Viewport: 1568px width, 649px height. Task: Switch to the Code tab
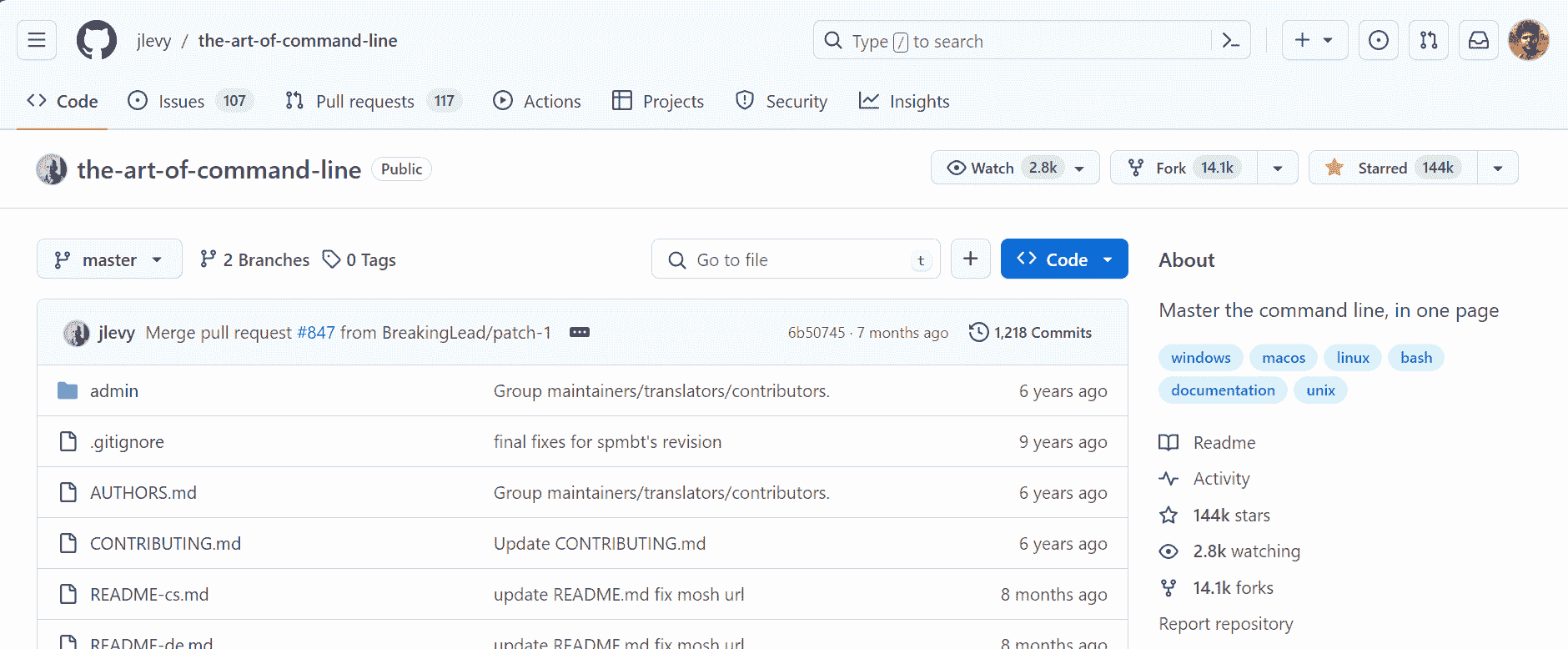63,101
